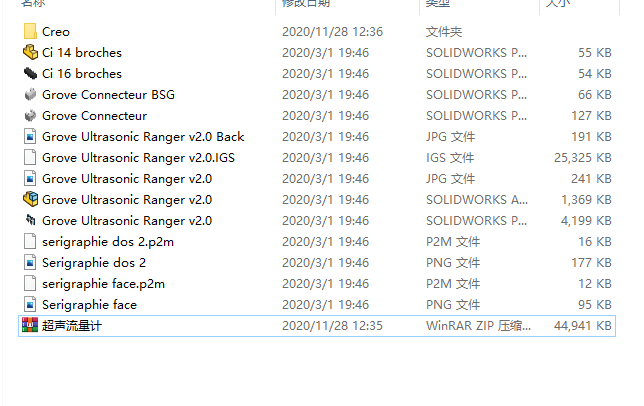Select the SolidWorks assembly Grove Ultrasonic Ranger v2.0 name
The height and width of the screenshot is (406, 644).
click(127, 200)
